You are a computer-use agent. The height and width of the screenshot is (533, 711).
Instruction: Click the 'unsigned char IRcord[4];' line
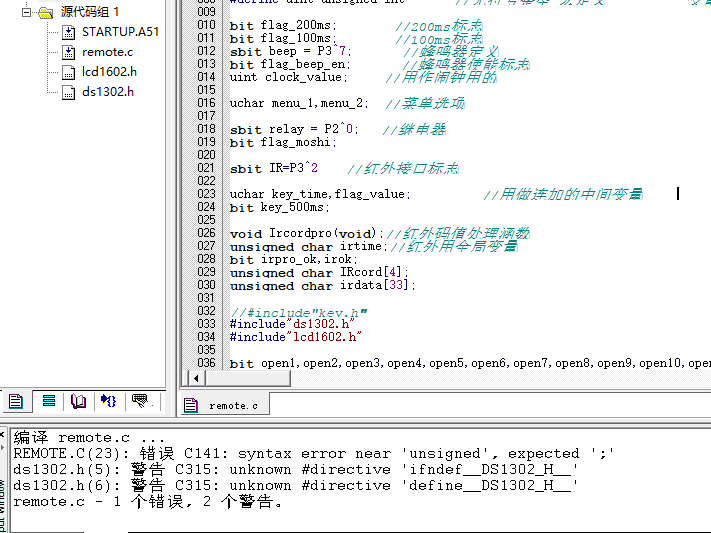319,272
